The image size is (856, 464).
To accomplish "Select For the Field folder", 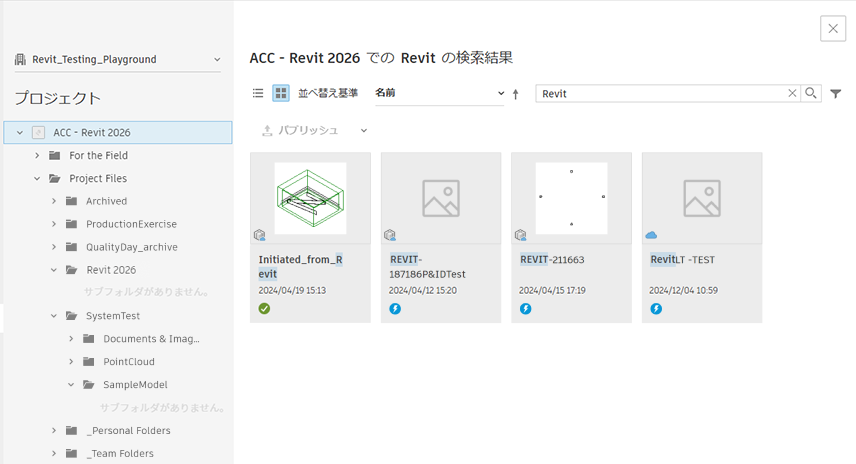I will [x=98, y=156].
